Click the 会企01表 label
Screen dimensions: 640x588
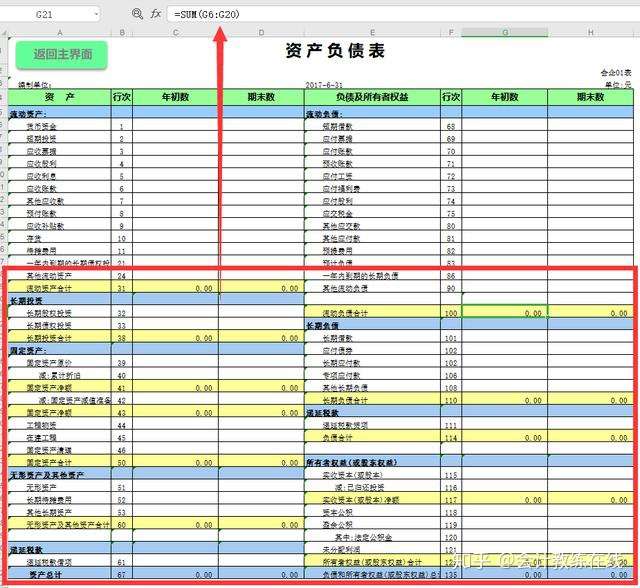pos(616,73)
